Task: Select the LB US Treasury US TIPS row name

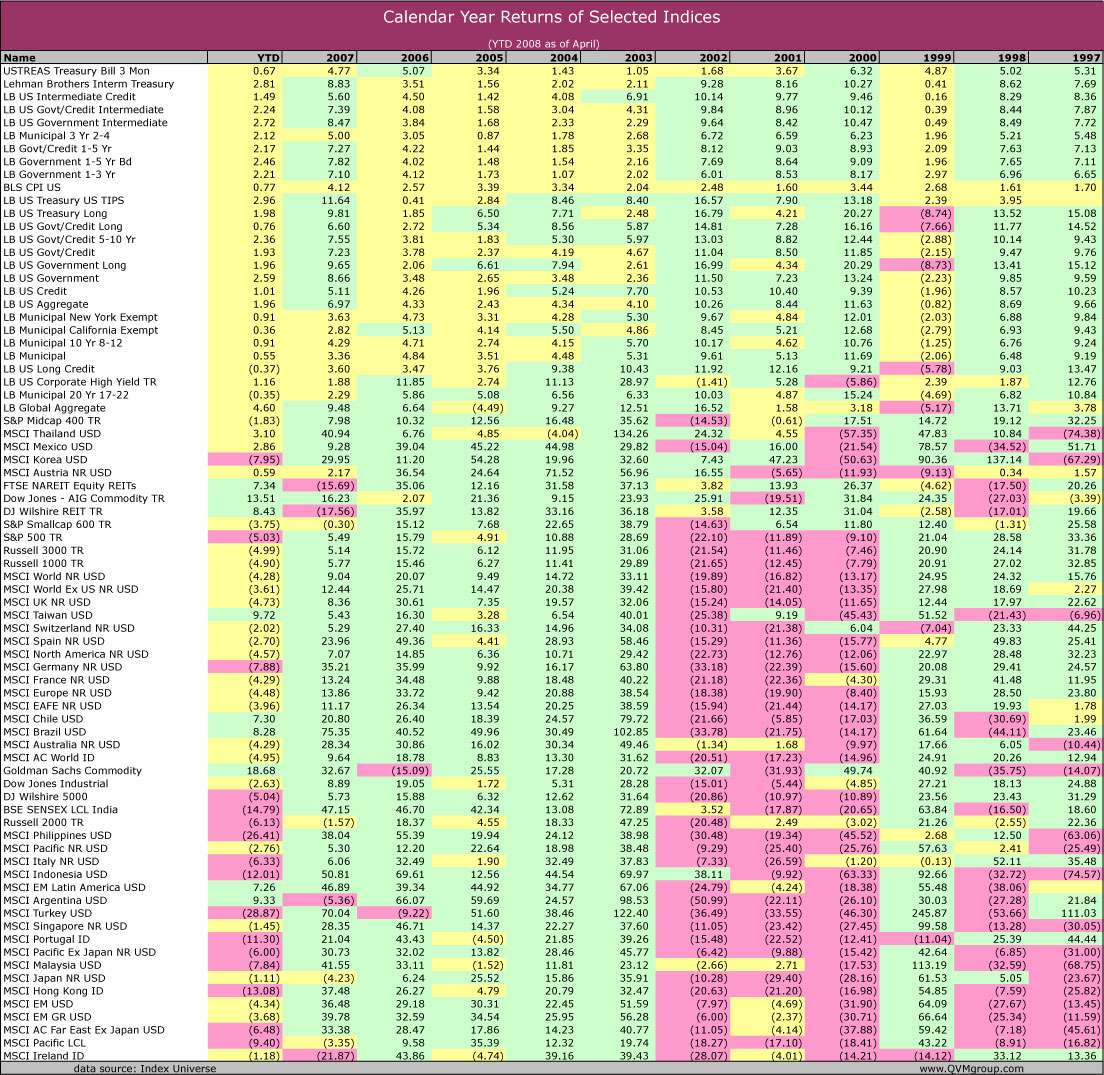Action: click(63, 200)
